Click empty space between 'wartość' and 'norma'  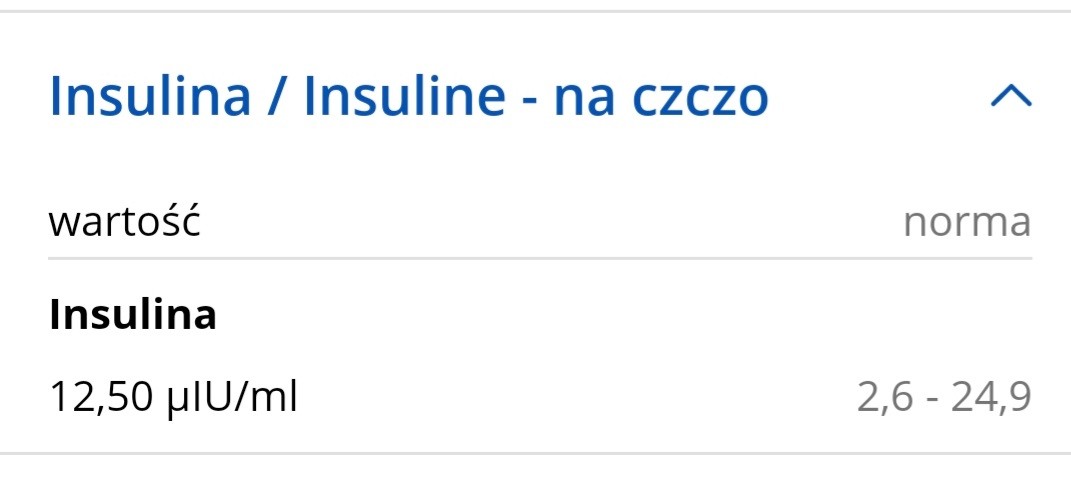tap(550, 222)
